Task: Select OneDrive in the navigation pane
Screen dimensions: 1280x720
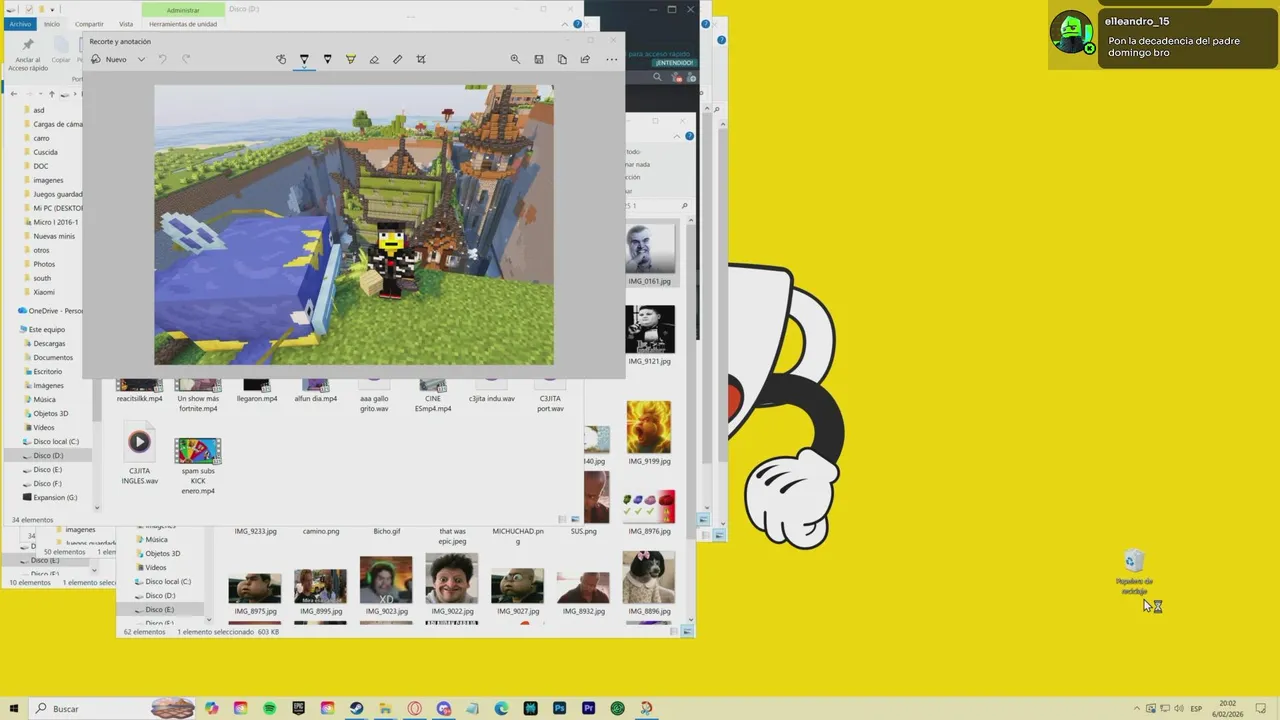Action: pos(50,311)
